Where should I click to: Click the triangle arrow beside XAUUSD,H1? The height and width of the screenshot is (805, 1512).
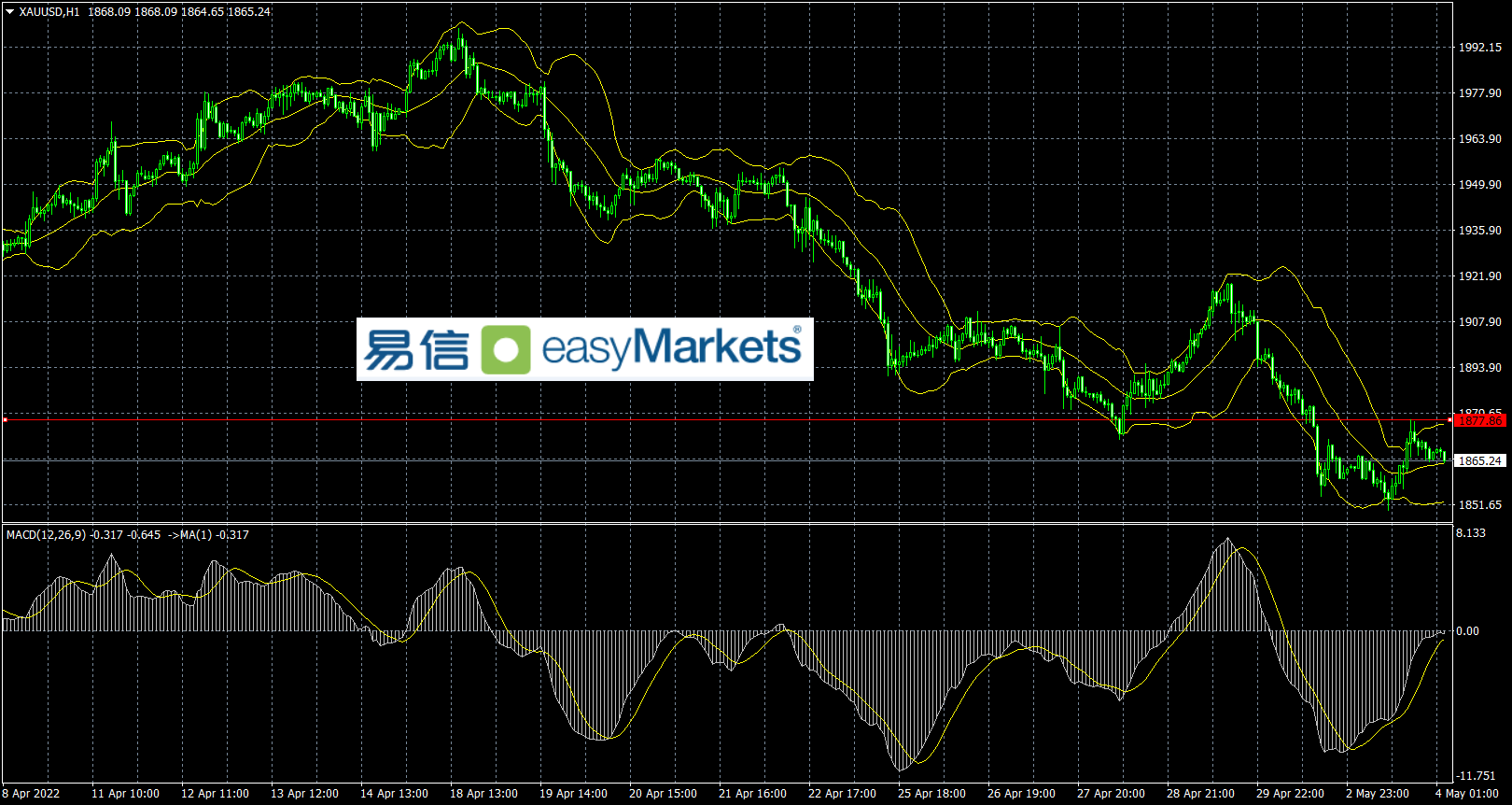[10, 12]
